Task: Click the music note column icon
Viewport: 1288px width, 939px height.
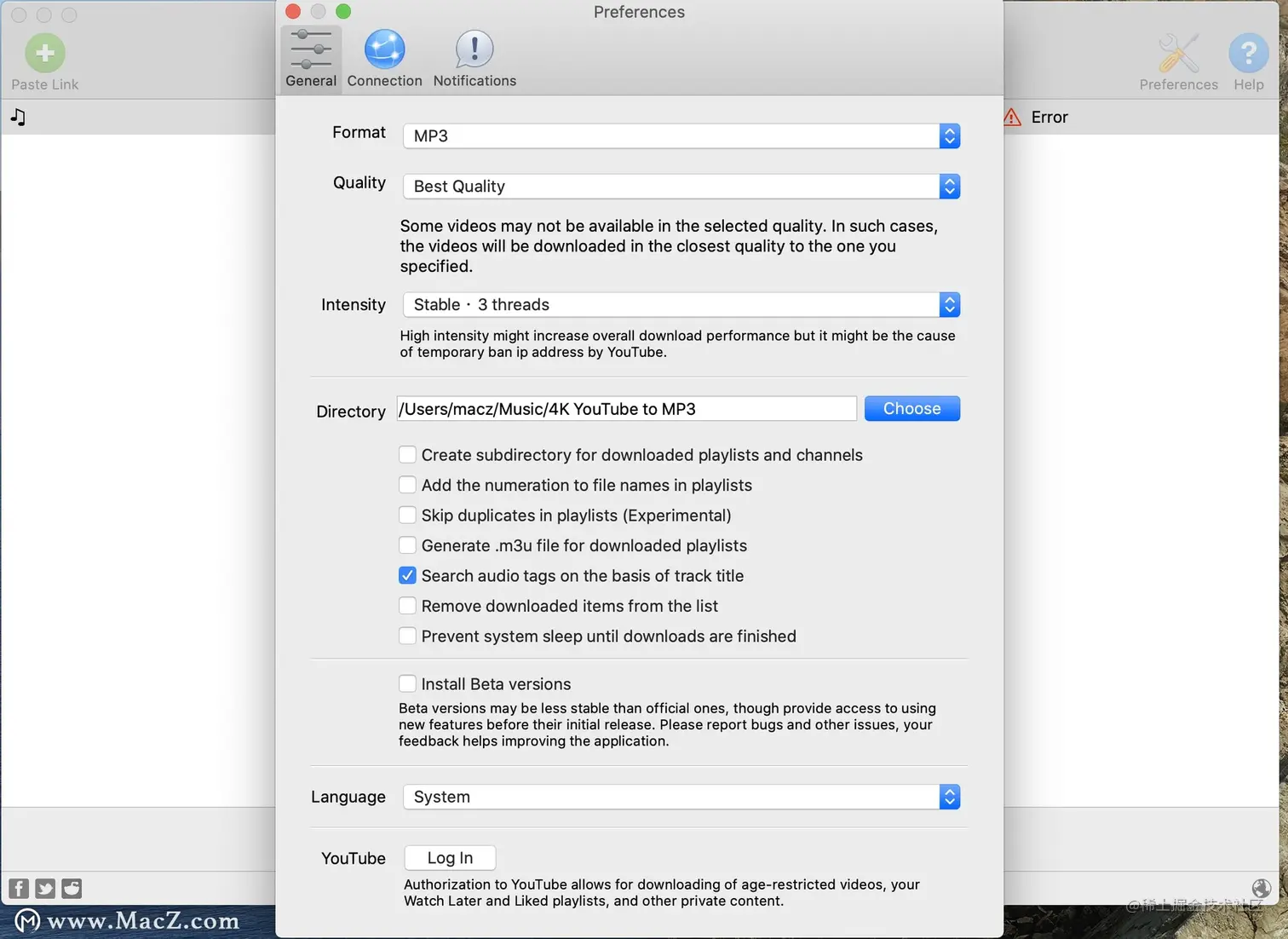Action: [x=18, y=117]
